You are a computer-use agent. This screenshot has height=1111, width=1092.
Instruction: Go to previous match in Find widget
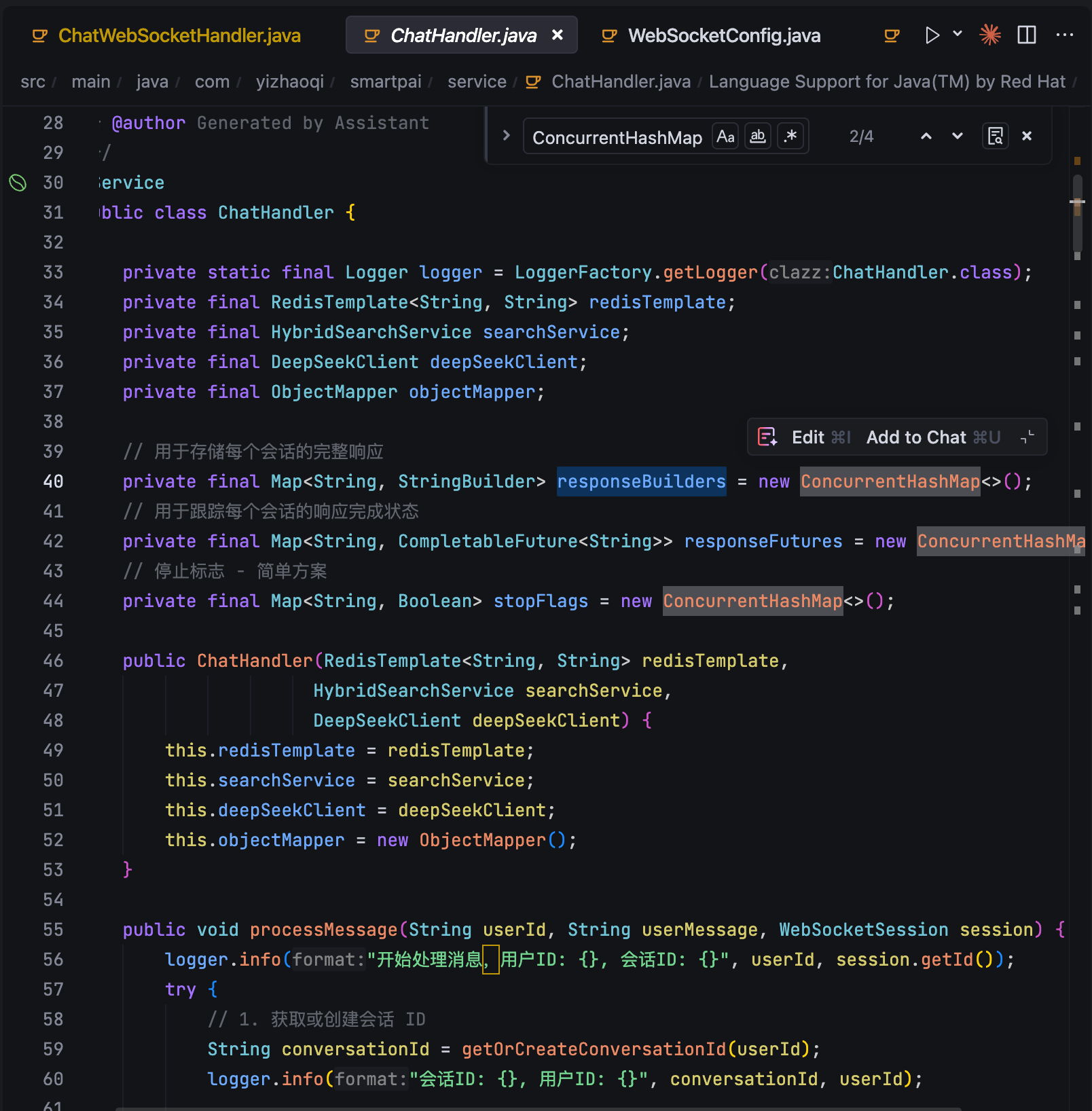(926, 136)
